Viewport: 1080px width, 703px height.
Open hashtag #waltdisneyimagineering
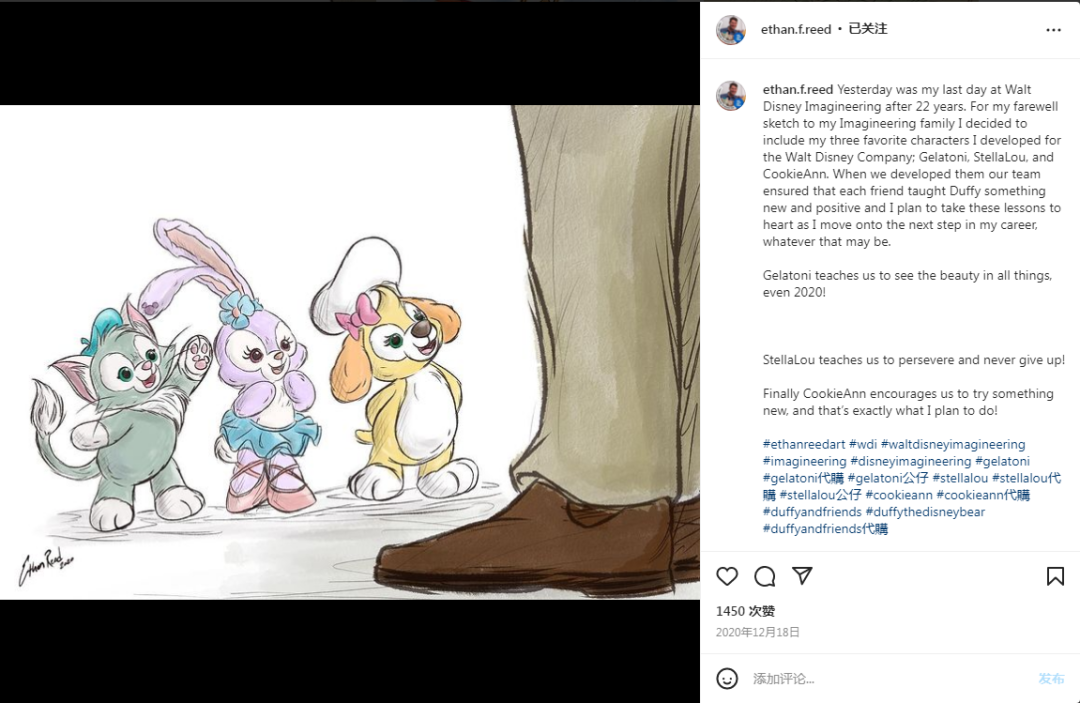[x=953, y=444]
